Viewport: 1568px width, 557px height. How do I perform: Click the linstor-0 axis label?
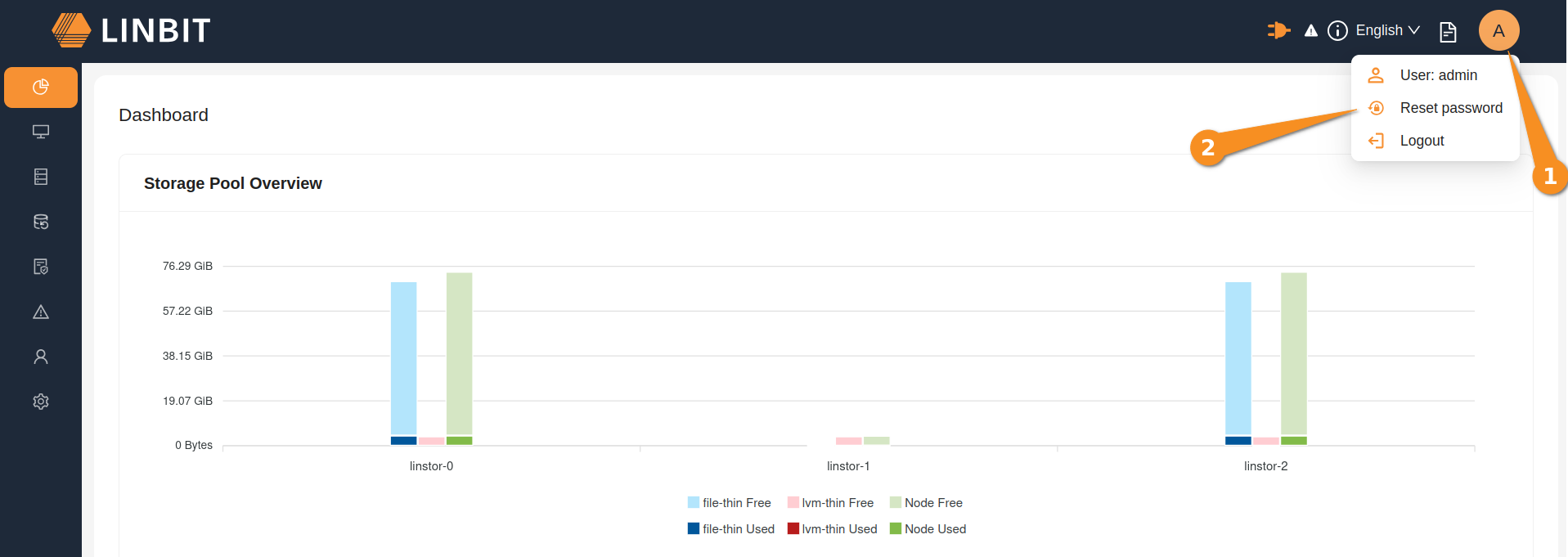[431, 466]
